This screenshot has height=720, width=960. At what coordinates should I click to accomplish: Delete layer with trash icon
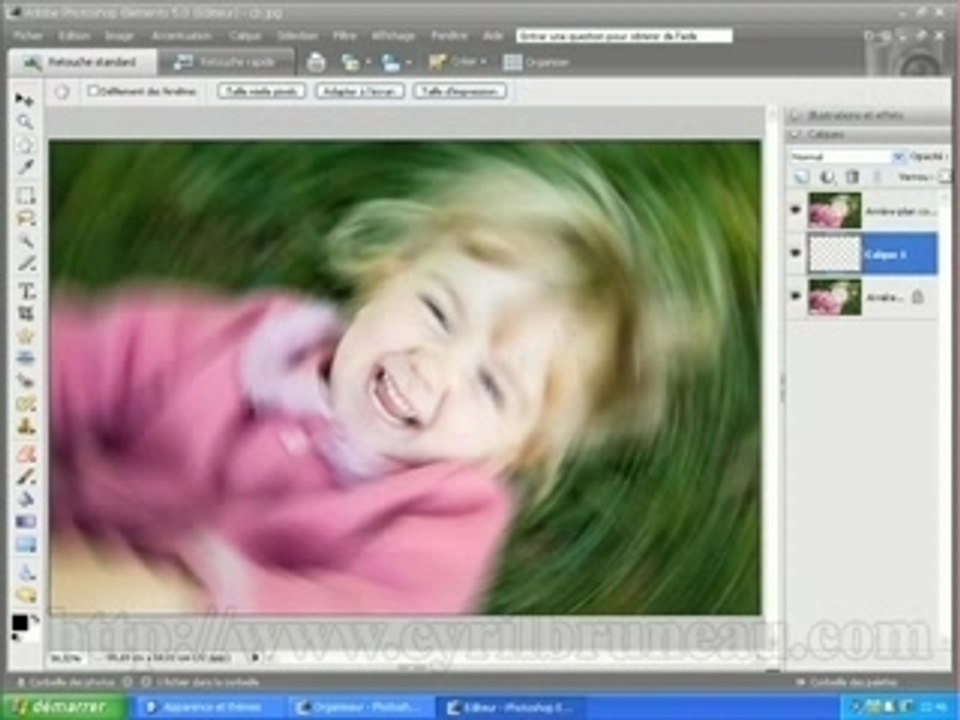852,177
